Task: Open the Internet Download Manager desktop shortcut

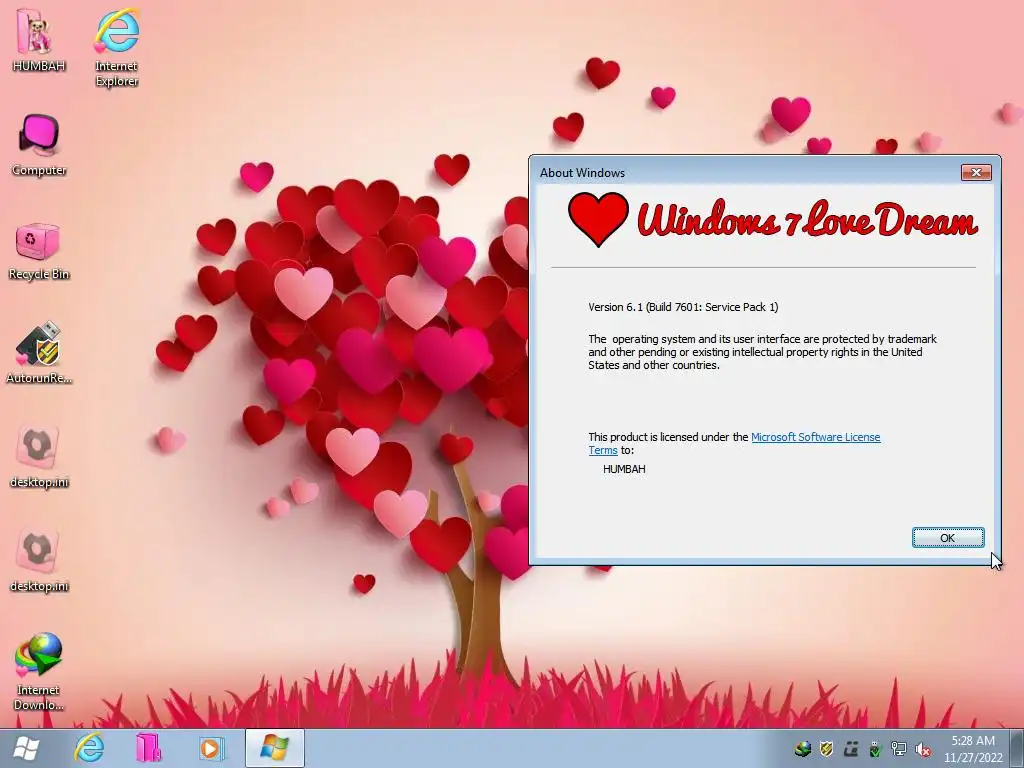Action: pos(39,671)
